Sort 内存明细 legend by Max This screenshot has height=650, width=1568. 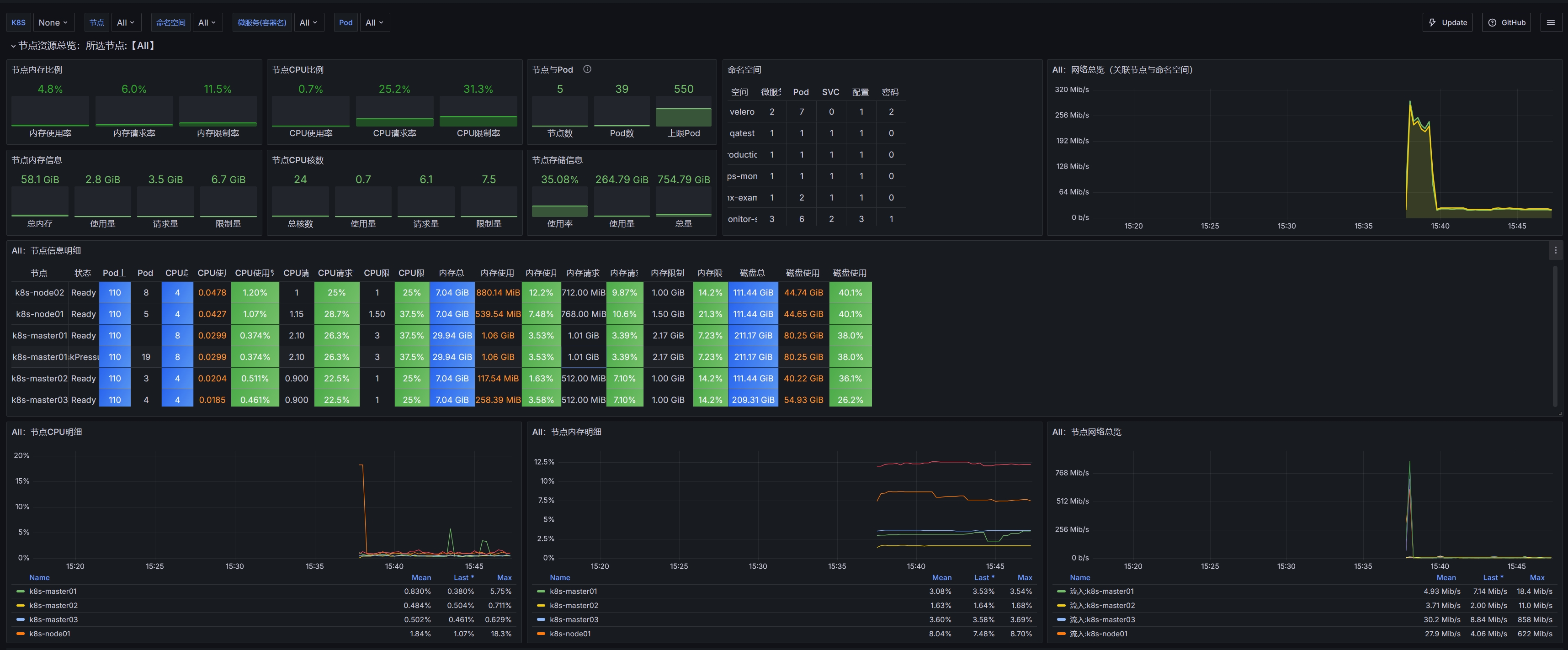click(x=1025, y=577)
